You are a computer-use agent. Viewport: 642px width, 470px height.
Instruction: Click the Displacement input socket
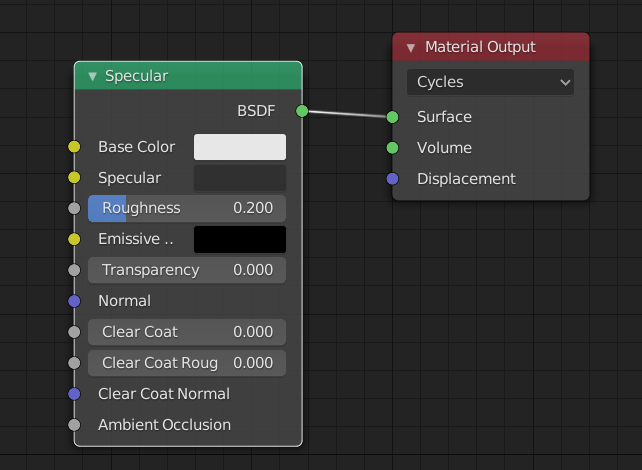(x=392, y=179)
